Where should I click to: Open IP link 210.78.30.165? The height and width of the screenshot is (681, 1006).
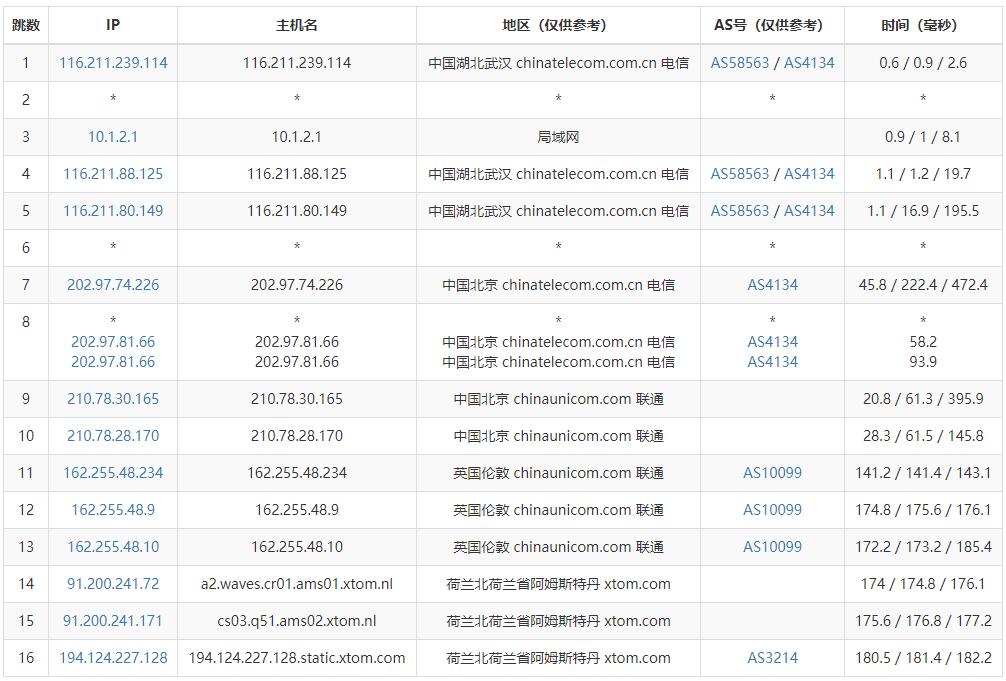pyautogui.click(x=113, y=399)
